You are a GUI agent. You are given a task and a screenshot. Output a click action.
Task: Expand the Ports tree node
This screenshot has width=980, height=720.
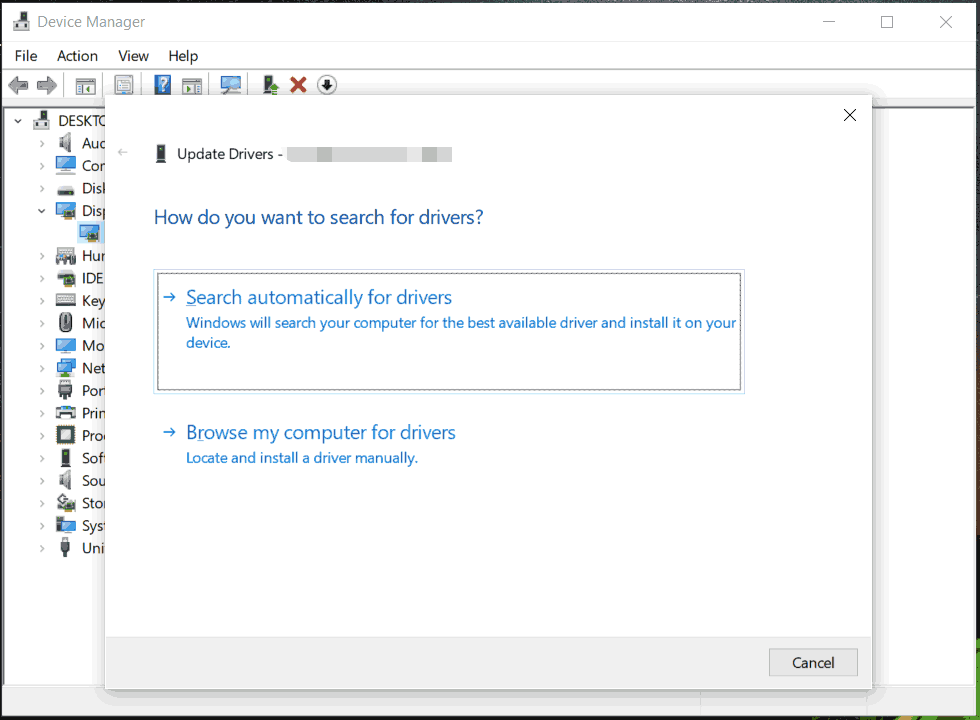[42, 391]
